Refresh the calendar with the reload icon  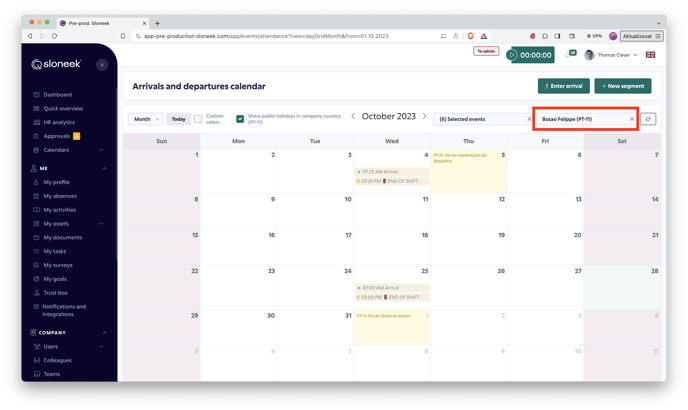tap(648, 119)
